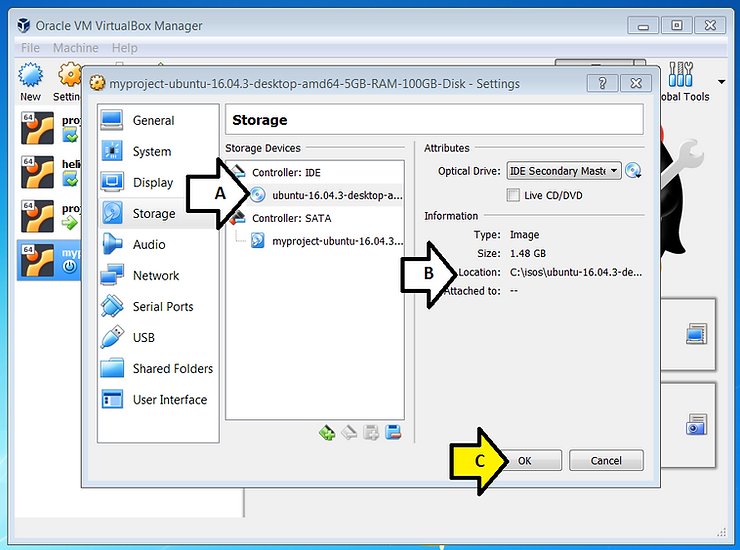Open the User Interface settings category
Viewport: 740px width, 550px height.
pos(158,400)
